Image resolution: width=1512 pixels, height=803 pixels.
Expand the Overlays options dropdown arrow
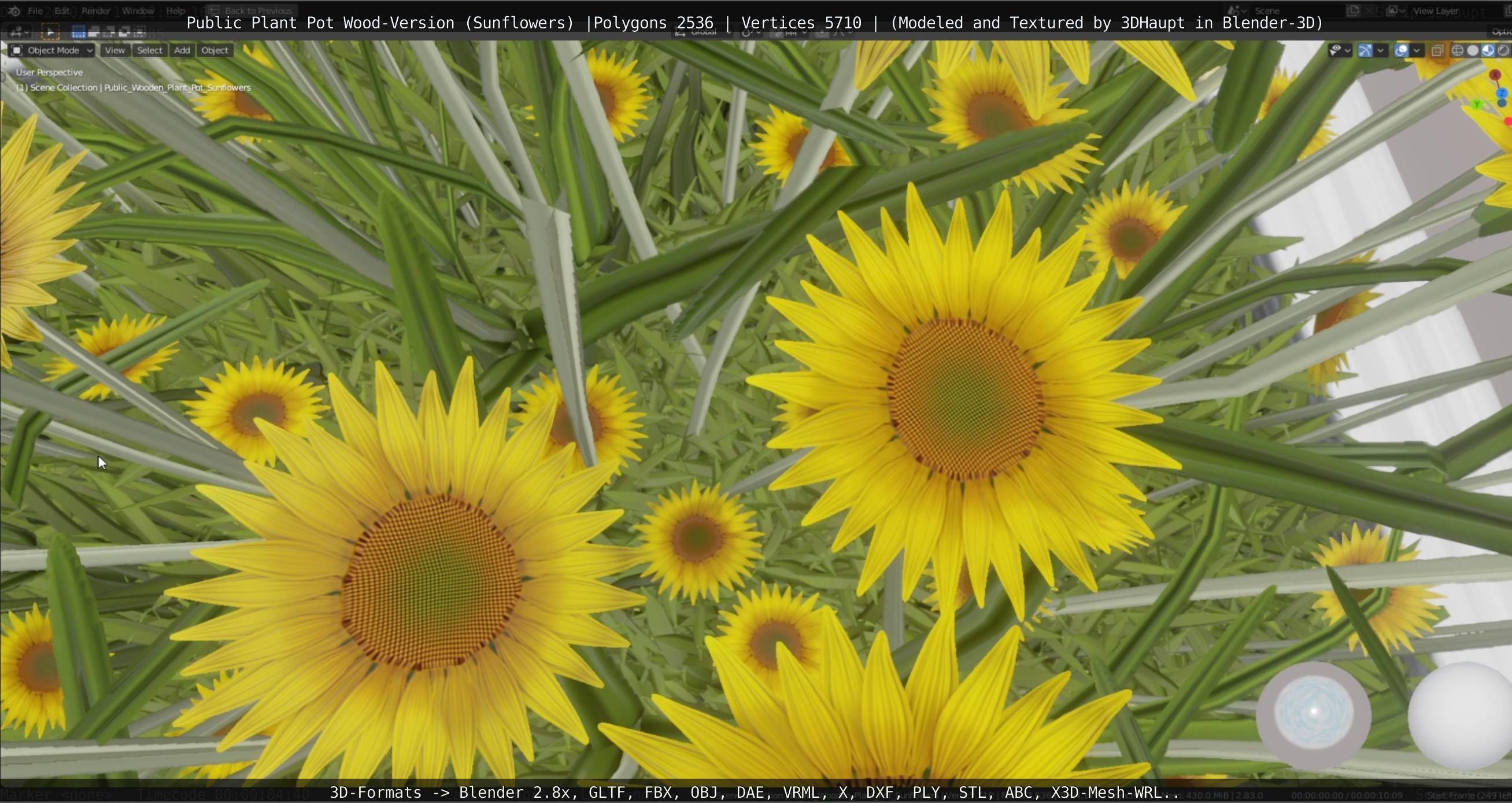coord(1417,50)
